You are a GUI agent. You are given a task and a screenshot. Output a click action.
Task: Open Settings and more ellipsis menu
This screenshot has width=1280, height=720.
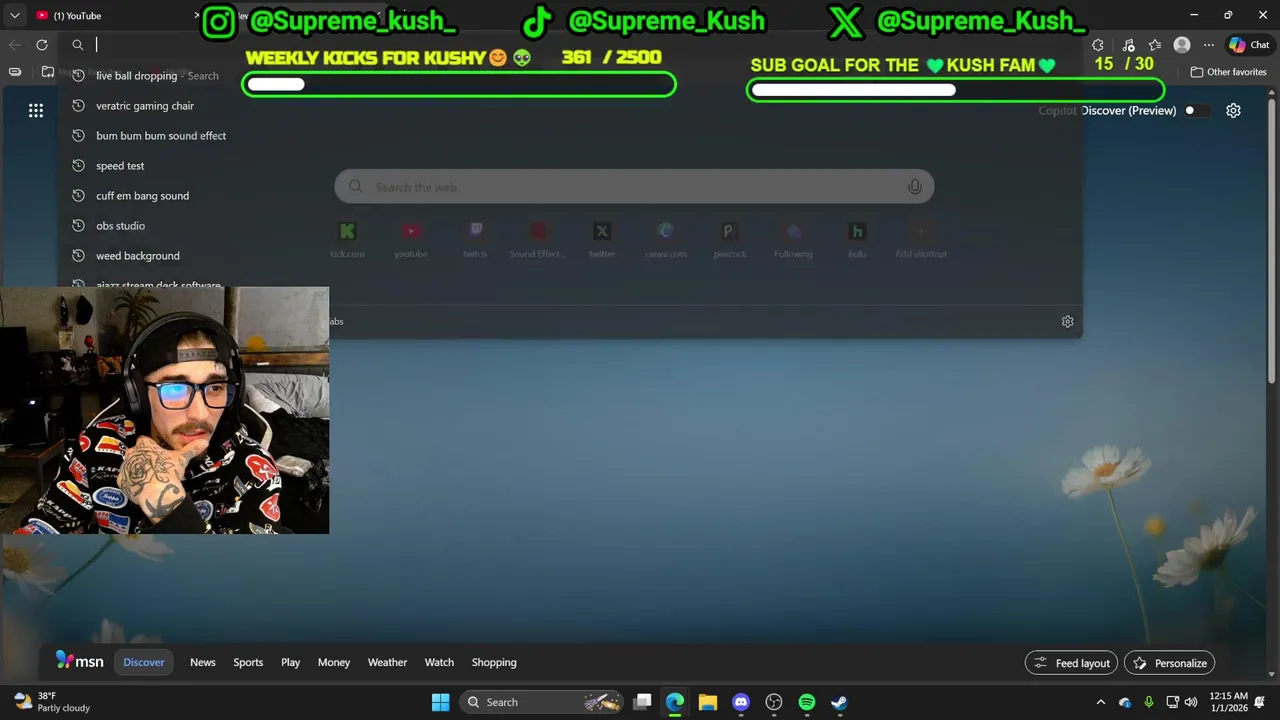click(1209, 45)
